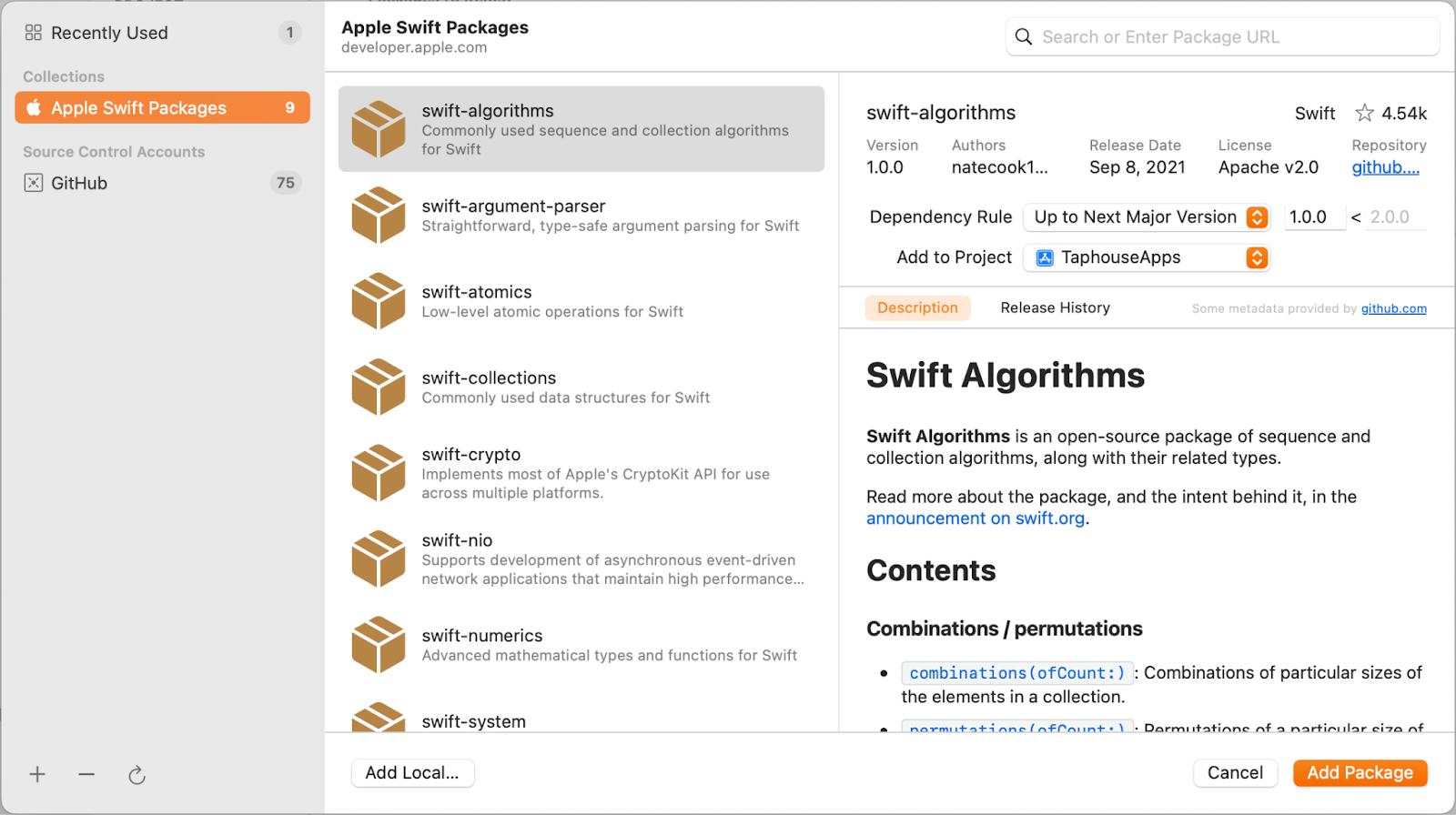Click the maximum version field 2.0.0
The width and height of the screenshot is (1456, 815).
[x=1397, y=217]
